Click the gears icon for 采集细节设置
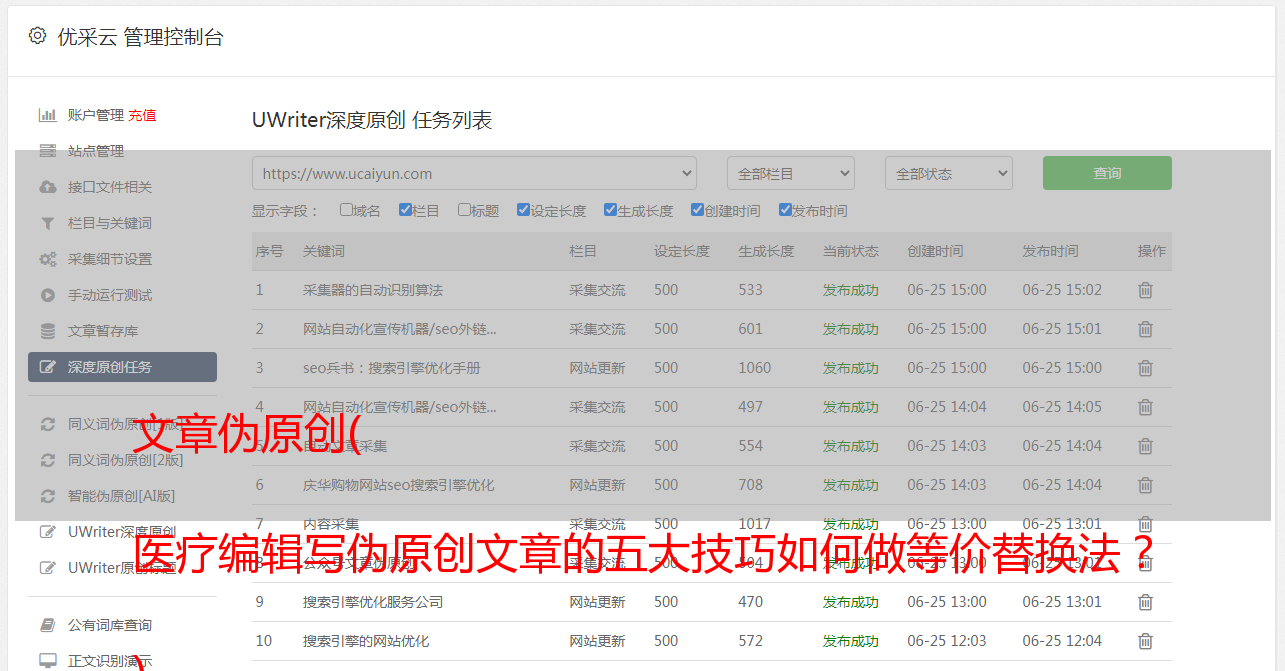 pyautogui.click(x=47, y=259)
